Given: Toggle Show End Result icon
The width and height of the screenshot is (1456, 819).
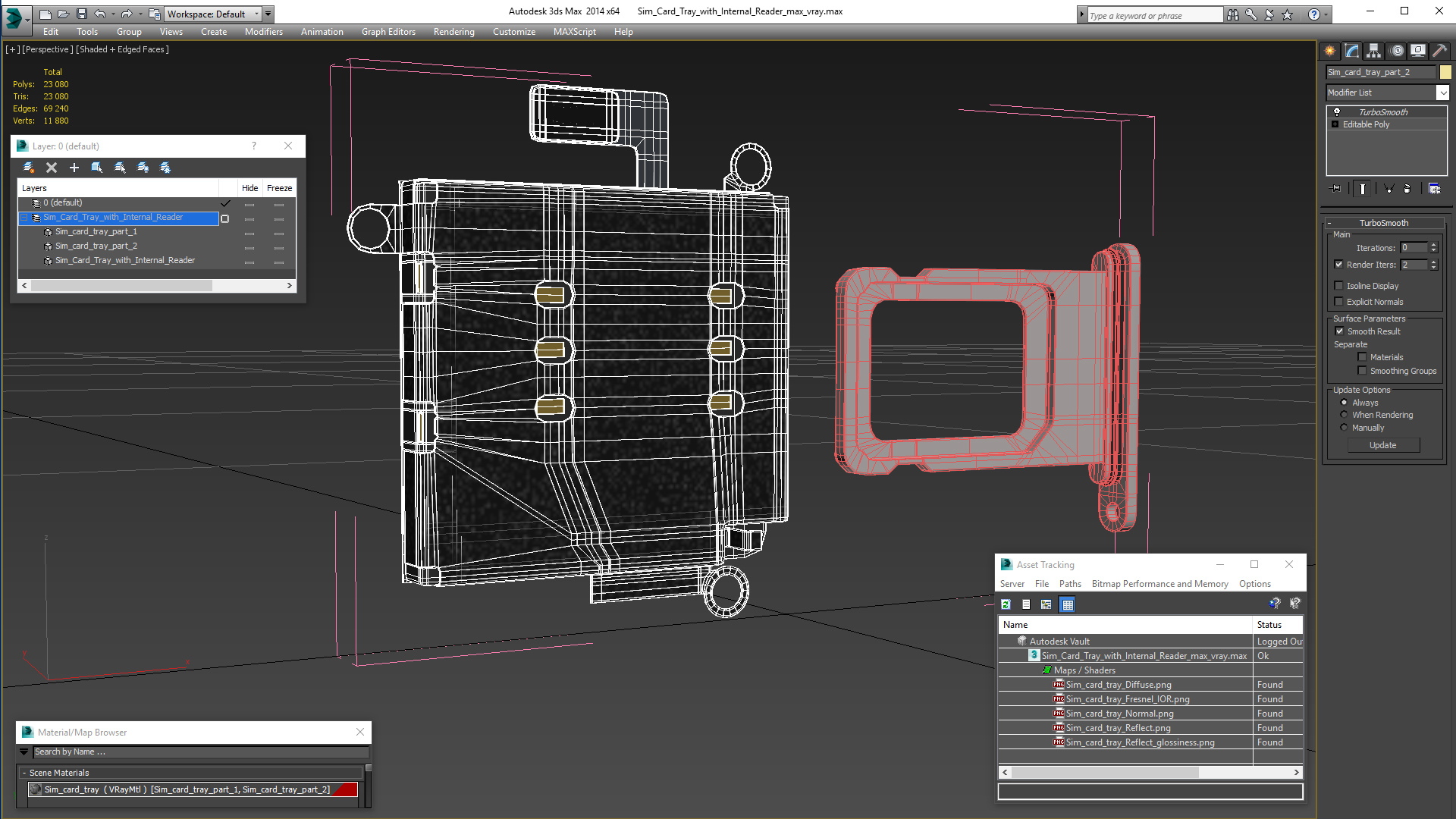Looking at the screenshot, I should point(1362,188).
